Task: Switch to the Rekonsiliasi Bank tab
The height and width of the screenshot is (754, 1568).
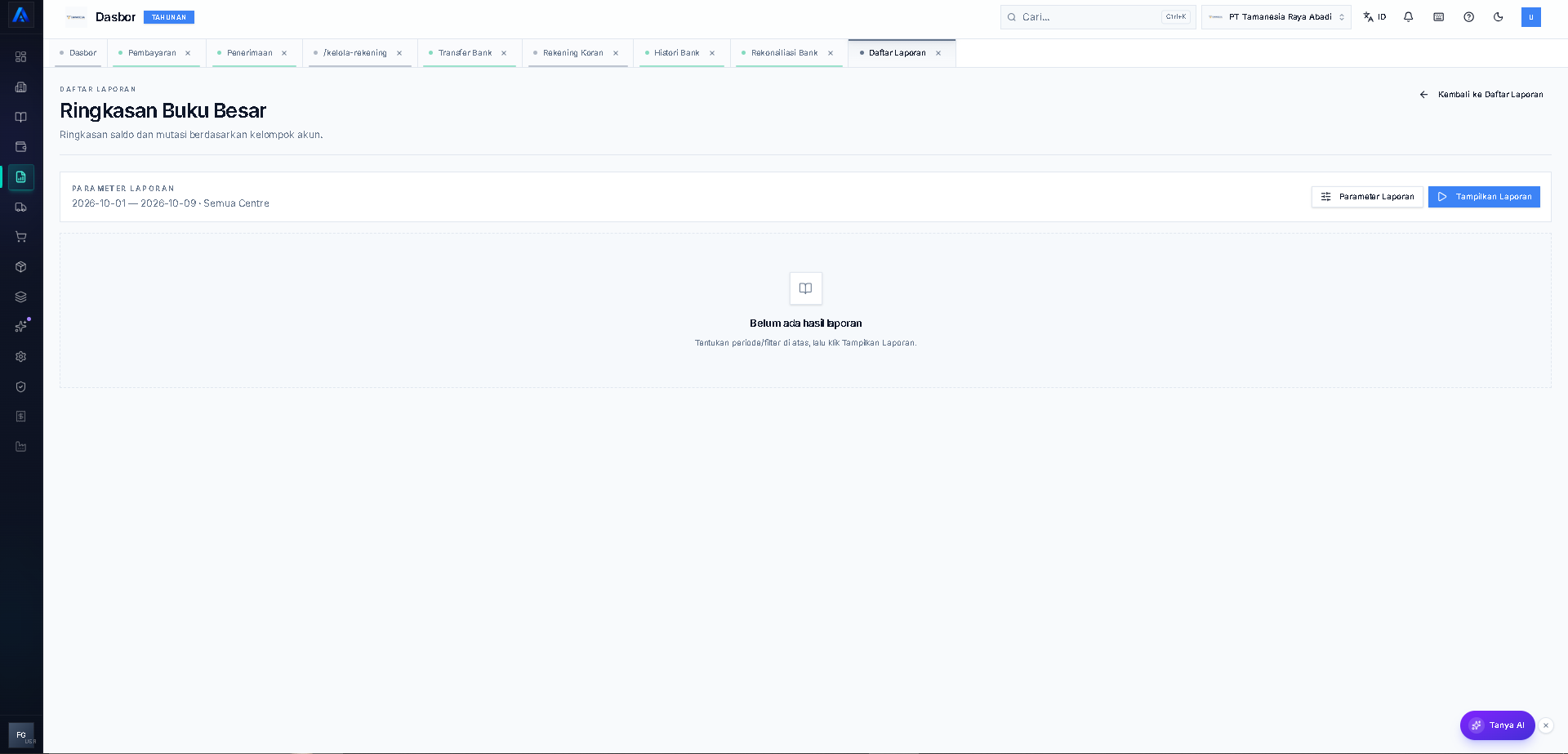Action: [784, 53]
